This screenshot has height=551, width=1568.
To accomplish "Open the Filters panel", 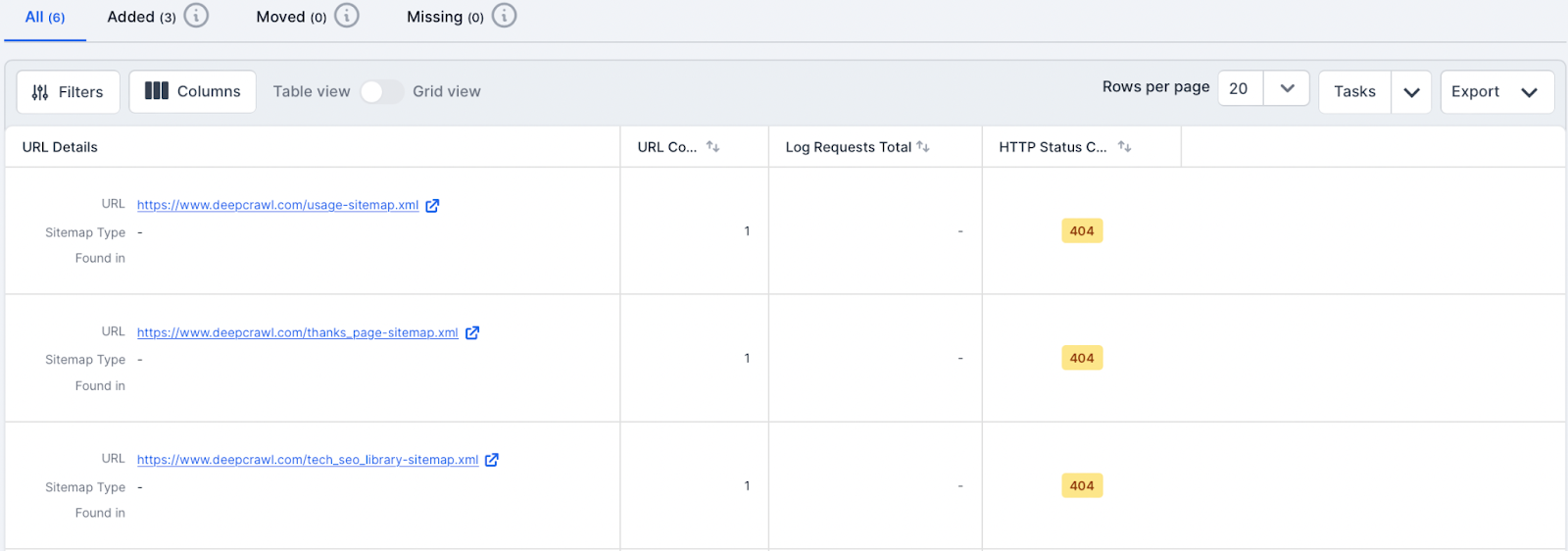I will 68,92.
